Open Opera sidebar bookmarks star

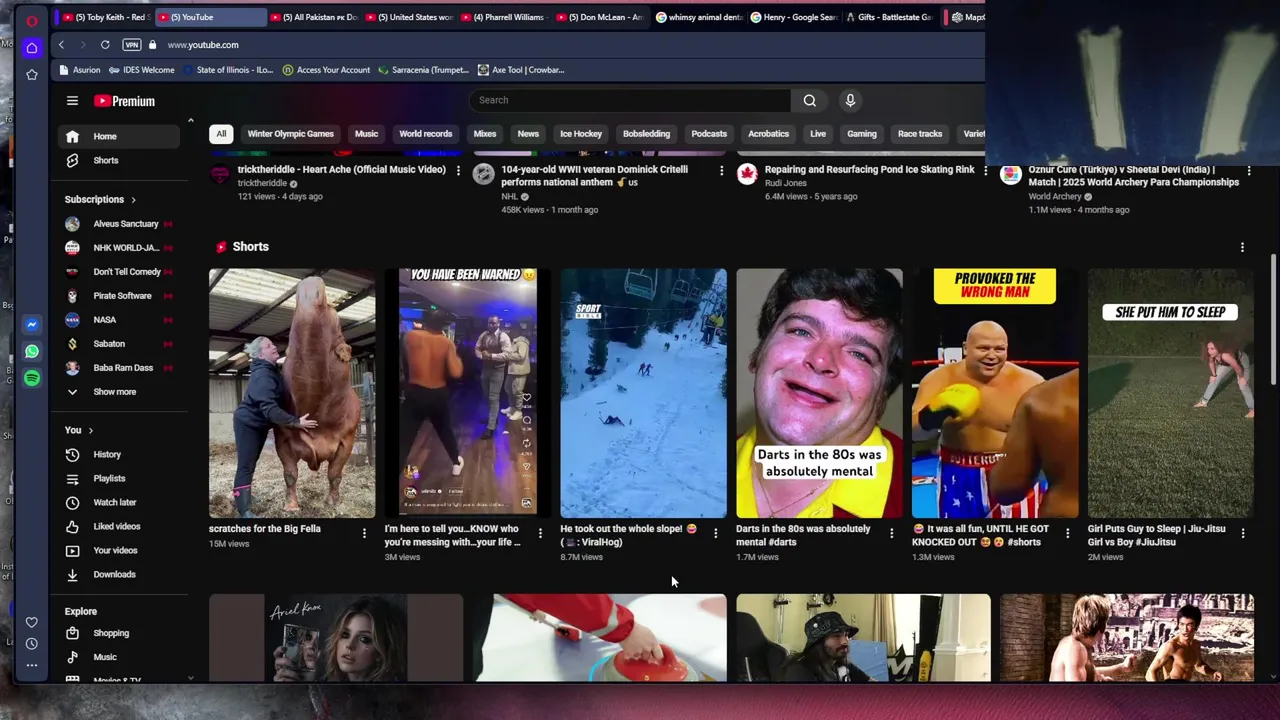click(32, 75)
